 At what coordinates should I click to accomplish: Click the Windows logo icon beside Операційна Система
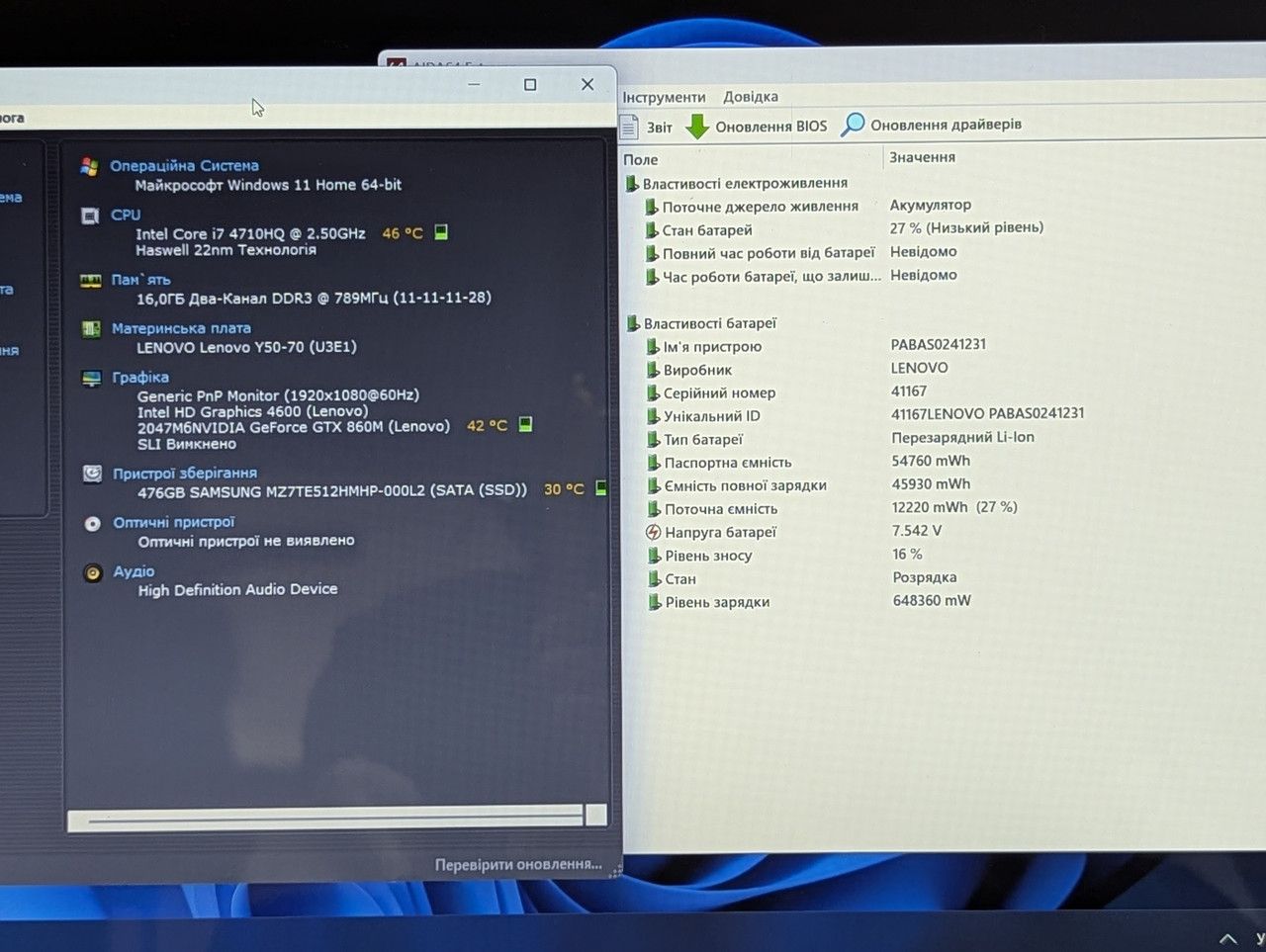tap(89, 166)
